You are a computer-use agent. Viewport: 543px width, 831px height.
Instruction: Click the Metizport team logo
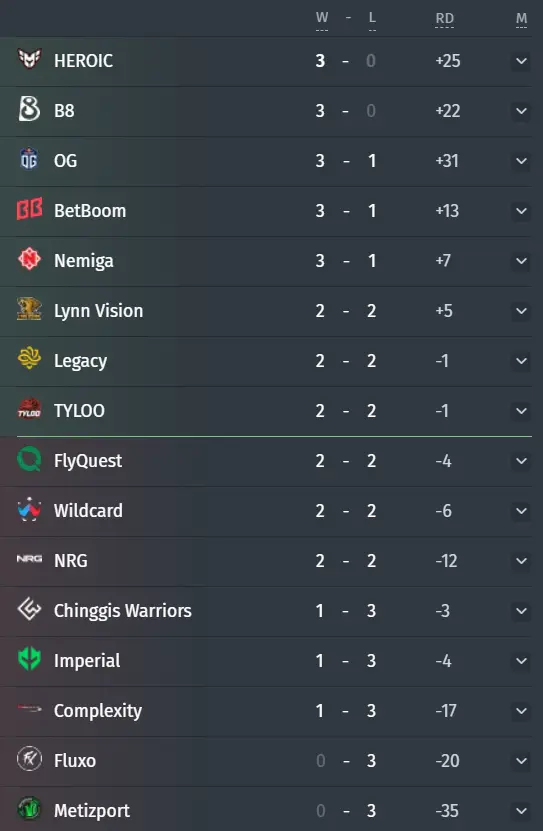29,809
